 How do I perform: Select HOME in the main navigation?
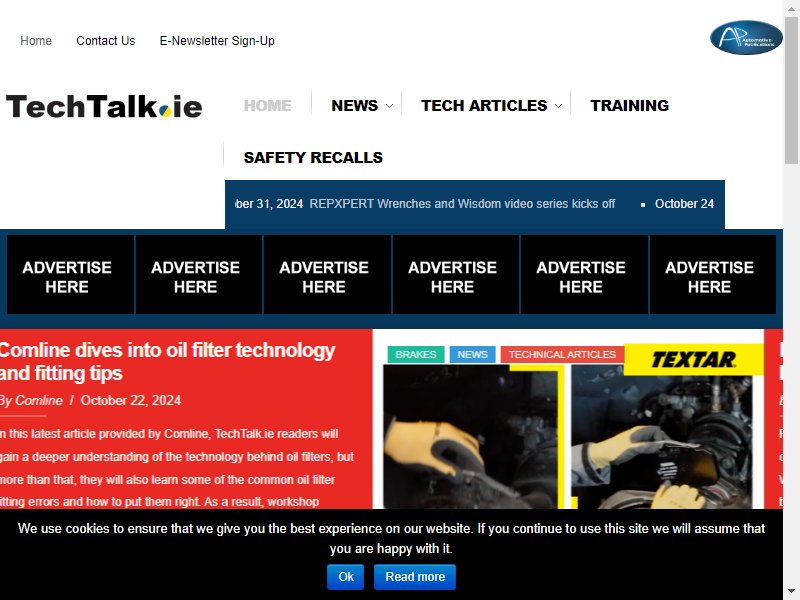[267, 106]
